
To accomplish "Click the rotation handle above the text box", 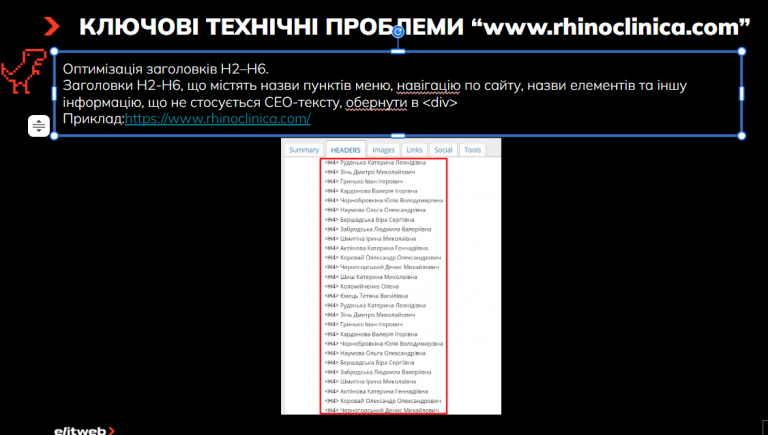I will pyautogui.click(x=398, y=32).
